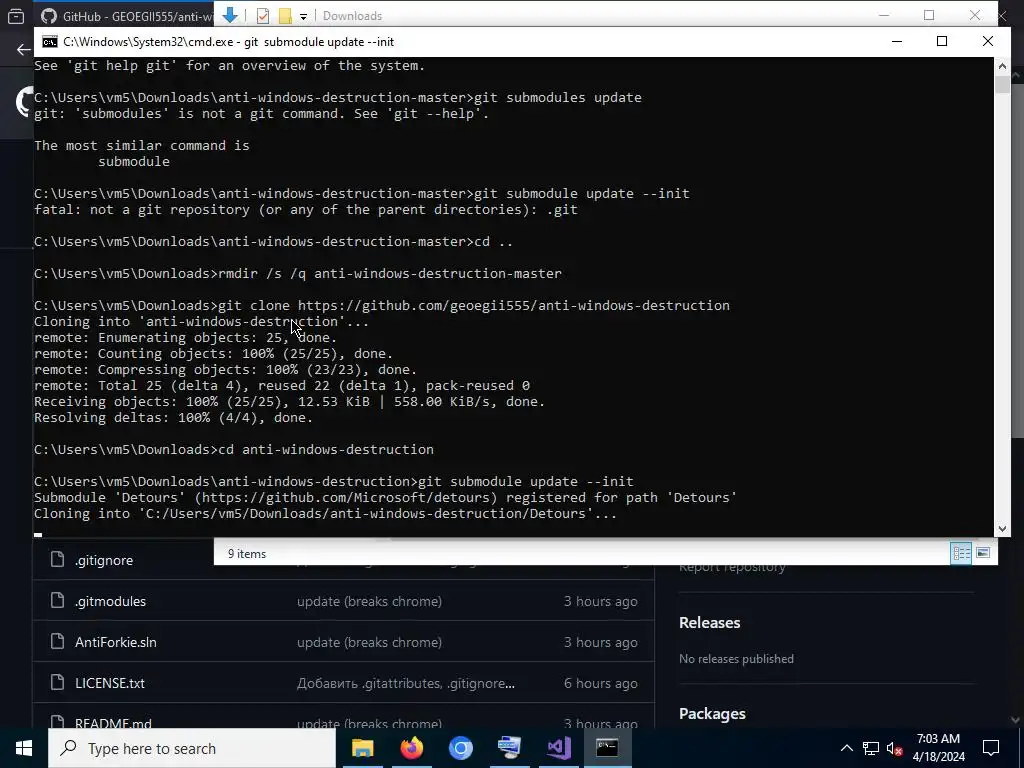Go back using Firefox's back arrow
The height and width of the screenshot is (768, 1024).
[24, 50]
